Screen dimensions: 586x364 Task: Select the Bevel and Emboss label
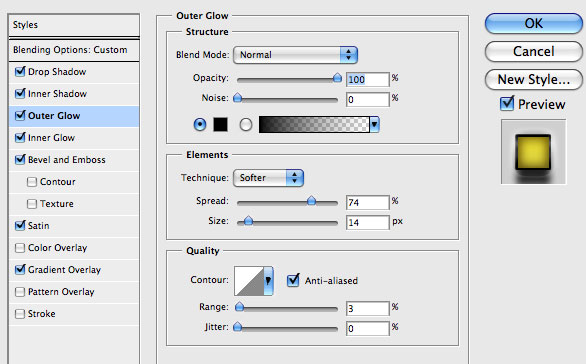(67, 160)
